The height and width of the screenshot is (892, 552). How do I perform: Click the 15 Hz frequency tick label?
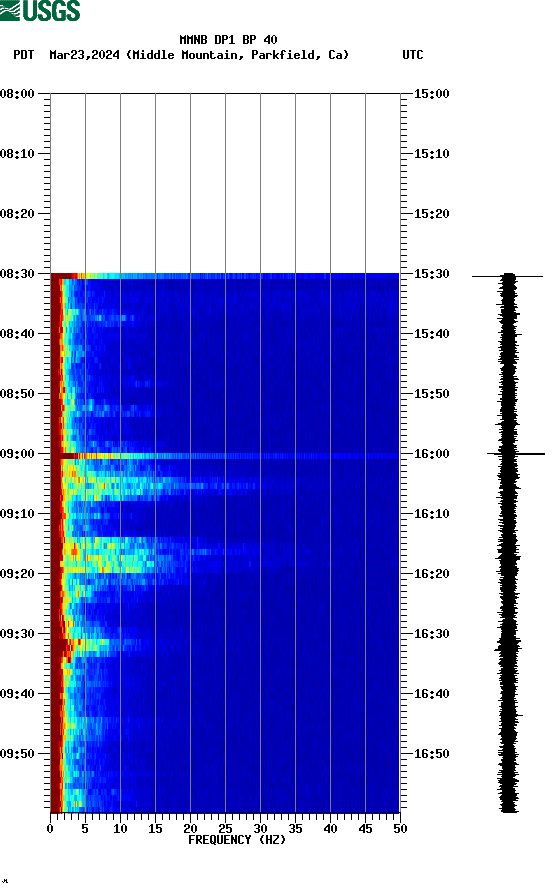[155, 829]
